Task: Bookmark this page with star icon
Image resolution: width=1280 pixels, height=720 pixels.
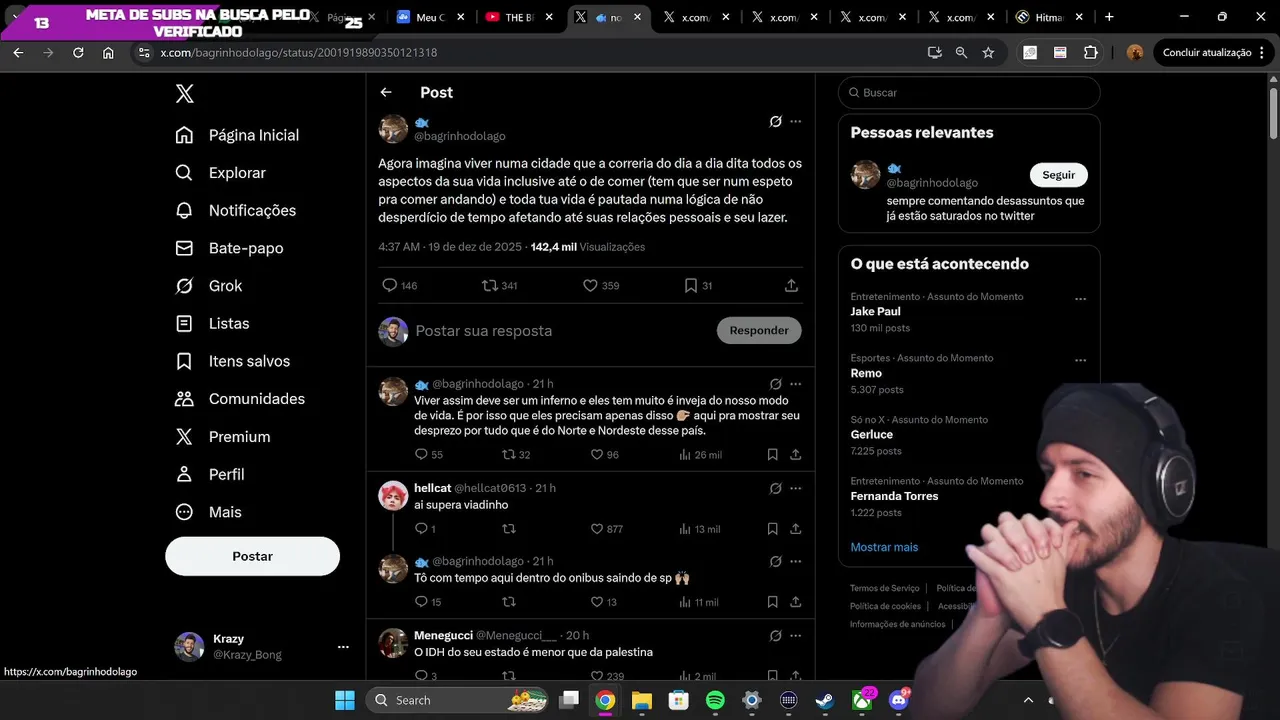Action: pos(988,52)
